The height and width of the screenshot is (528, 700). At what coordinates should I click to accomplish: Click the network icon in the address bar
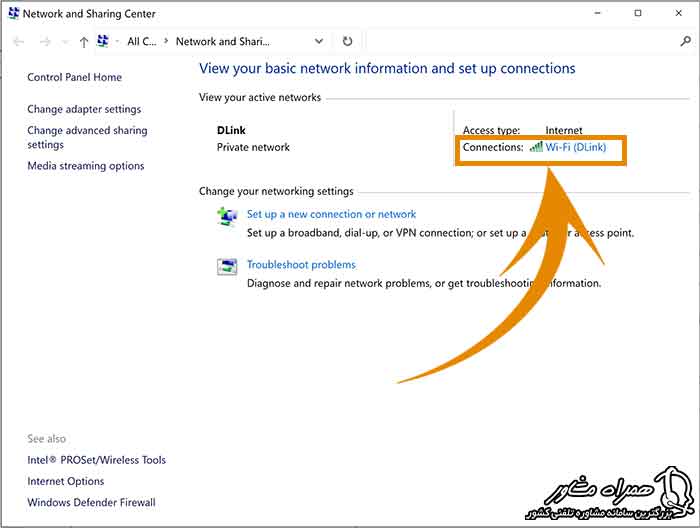click(103, 41)
